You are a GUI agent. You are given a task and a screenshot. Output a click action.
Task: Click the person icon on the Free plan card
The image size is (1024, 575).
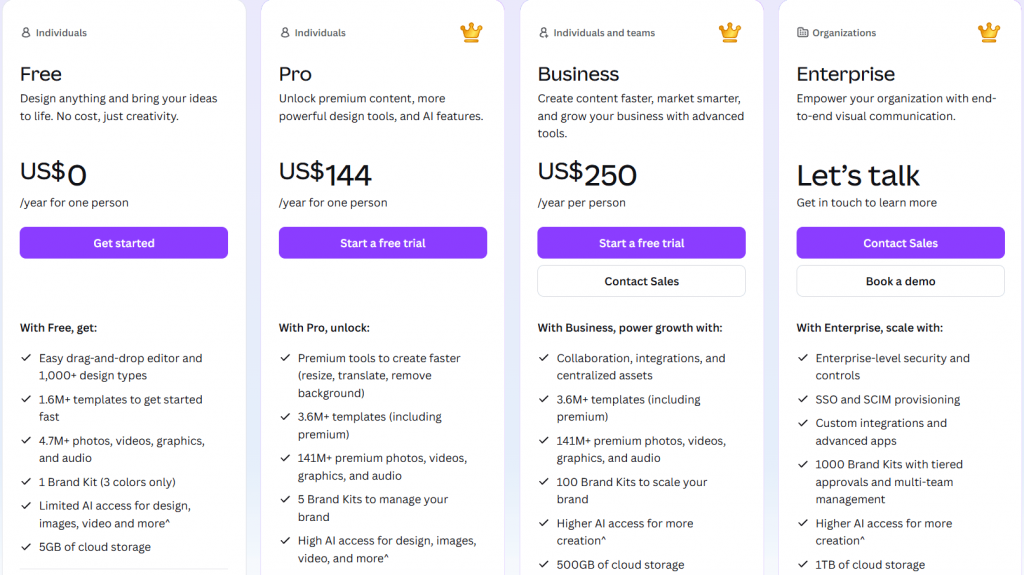[26, 33]
